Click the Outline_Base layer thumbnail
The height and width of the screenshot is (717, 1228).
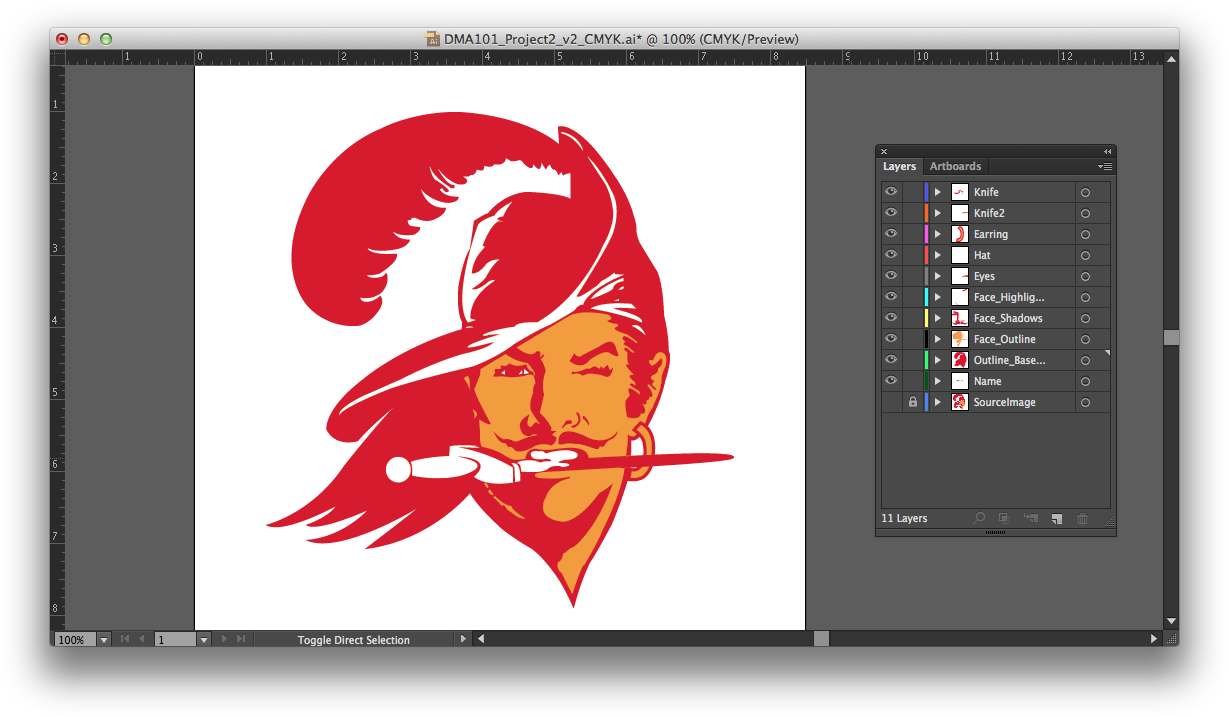click(x=959, y=360)
